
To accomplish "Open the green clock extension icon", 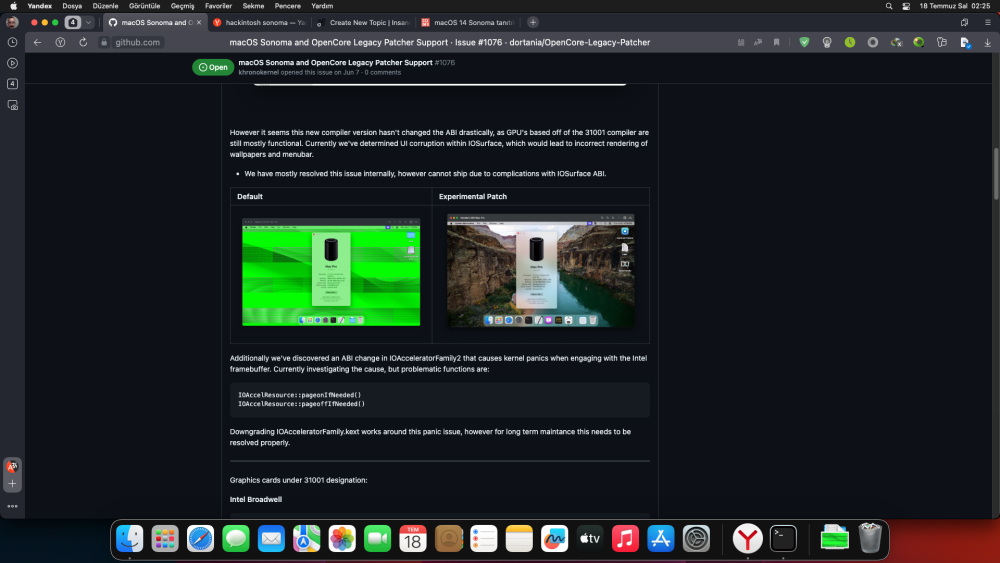I will pos(850,42).
